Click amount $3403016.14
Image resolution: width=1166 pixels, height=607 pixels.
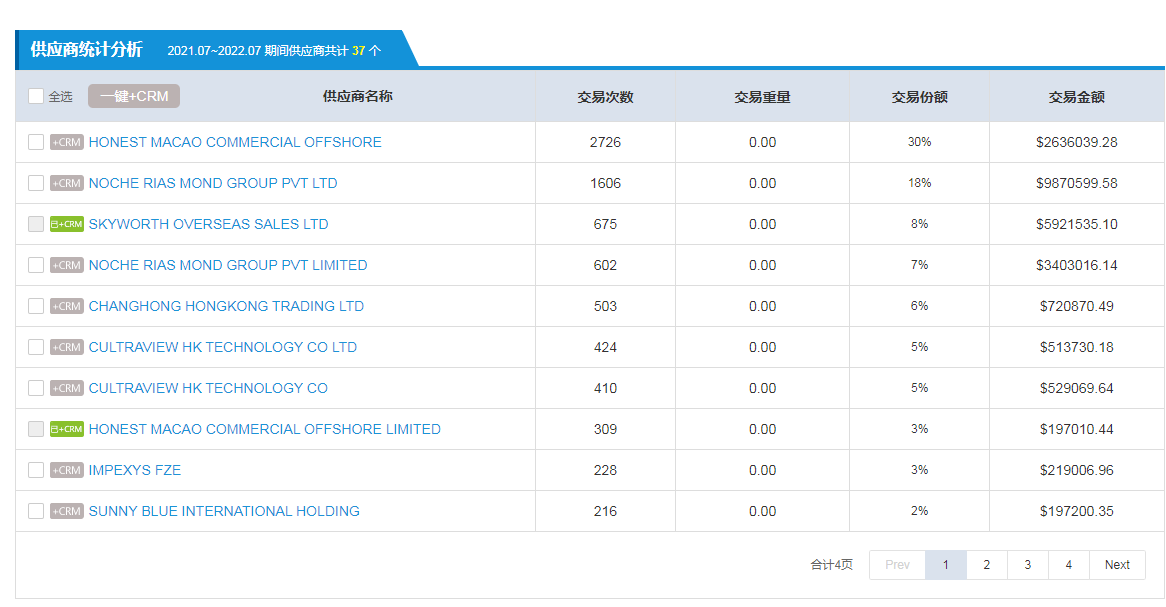pos(1077,265)
